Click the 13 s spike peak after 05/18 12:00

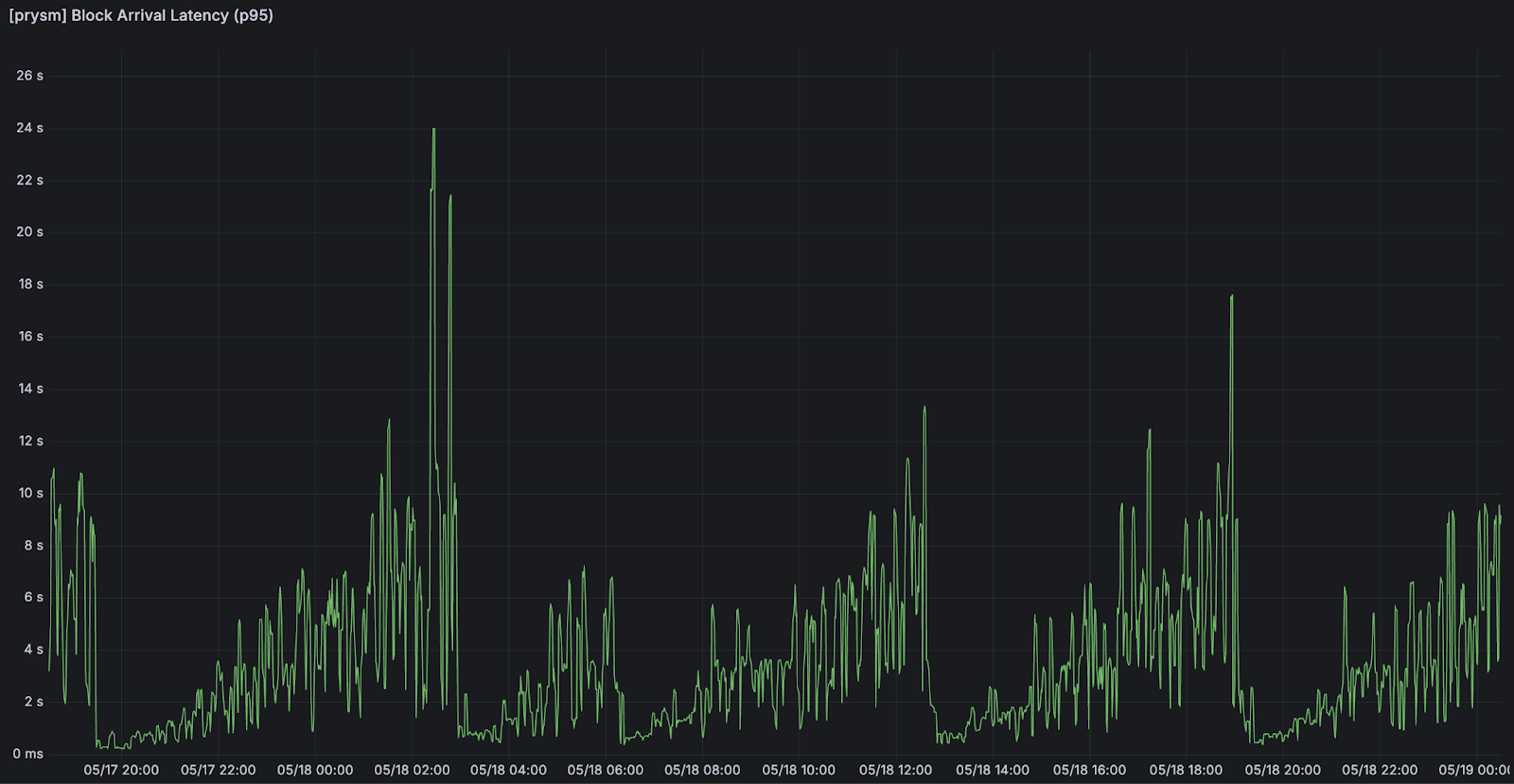tap(924, 409)
